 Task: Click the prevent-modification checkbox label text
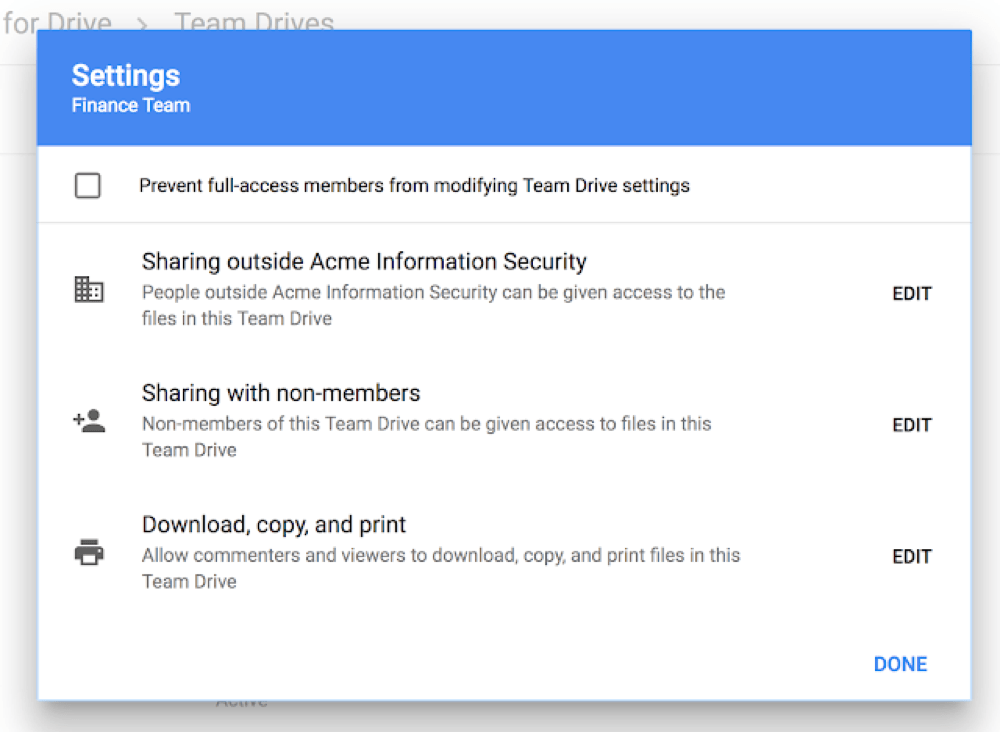click(x=413, y=185)
